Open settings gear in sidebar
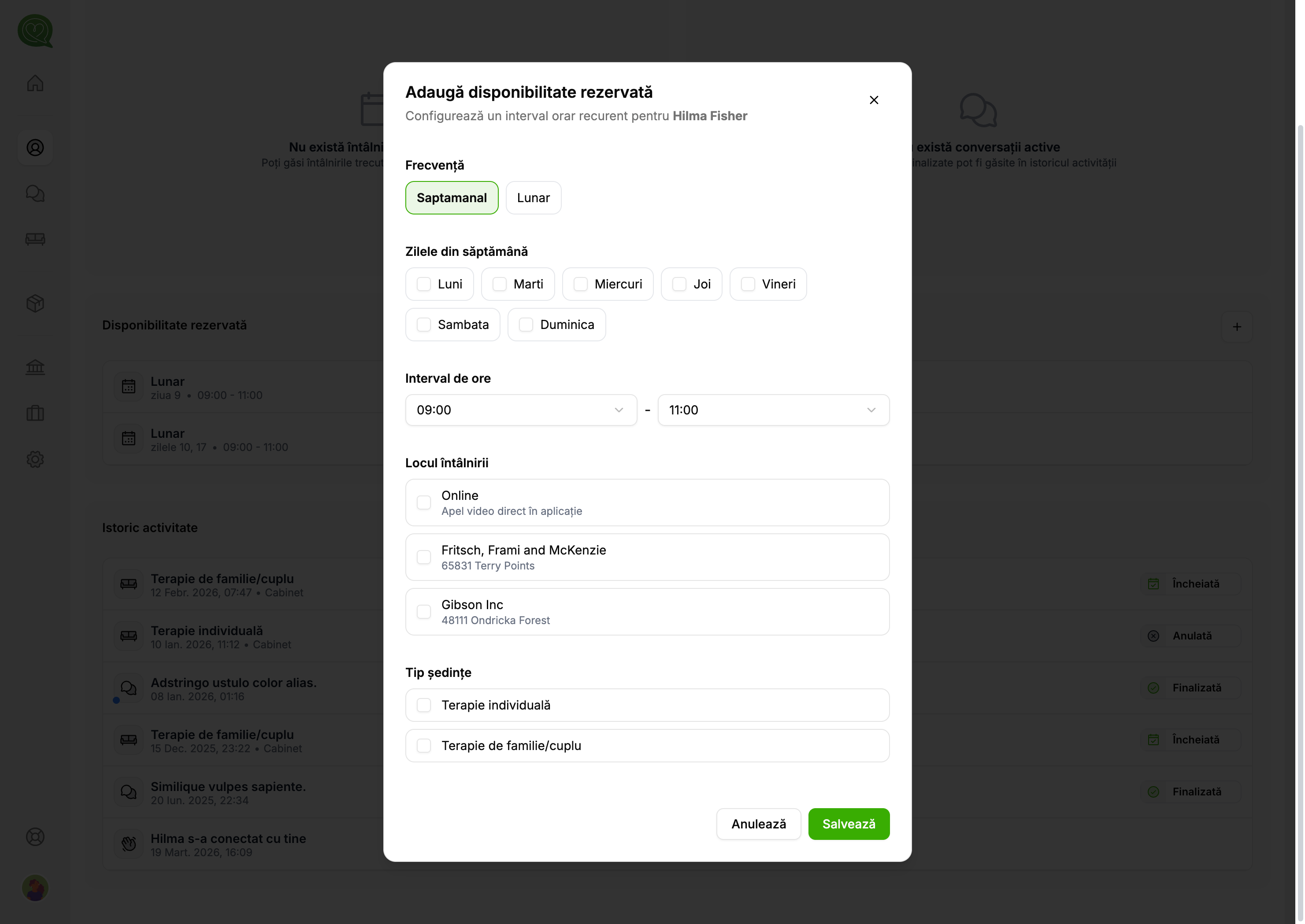Screen dimensions: 1305x924 (x=35, y=459)
